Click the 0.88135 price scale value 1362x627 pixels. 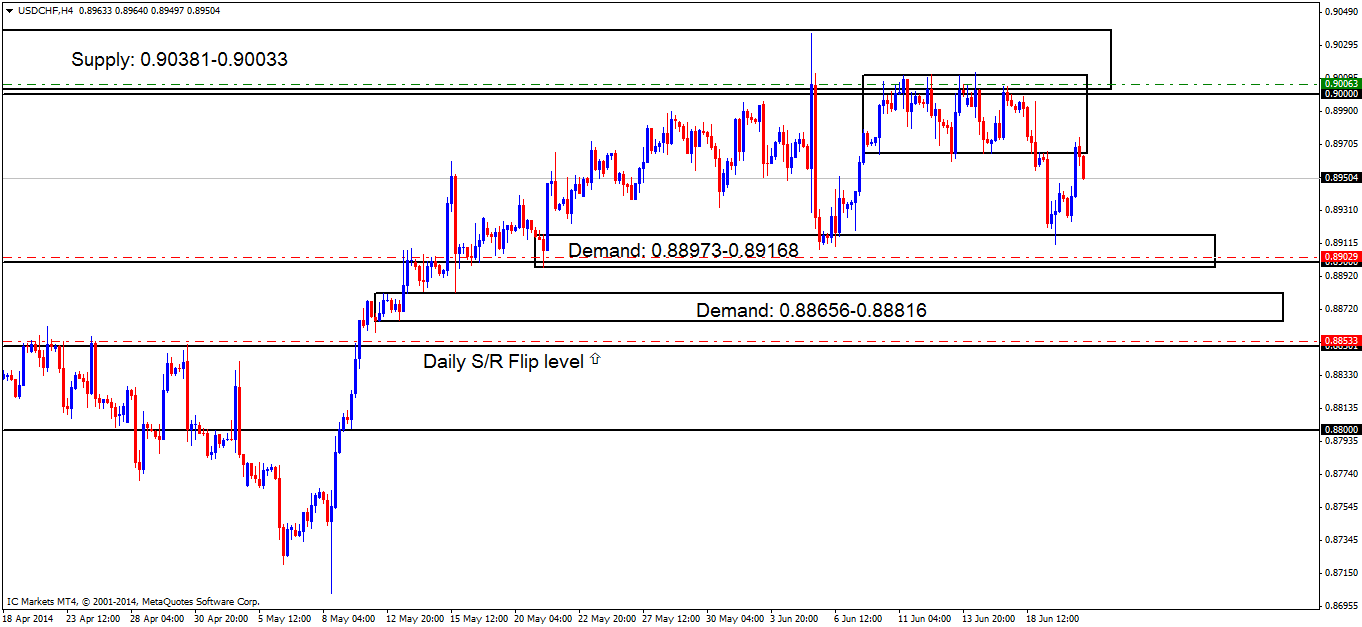coord(1341,408)
